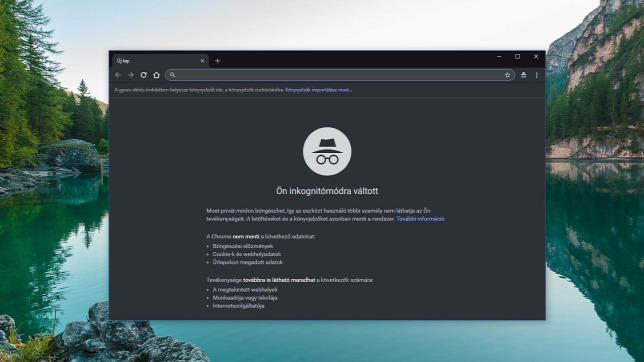
Task: Close the "Új lap" tab
Action: [x=202, y=61]
